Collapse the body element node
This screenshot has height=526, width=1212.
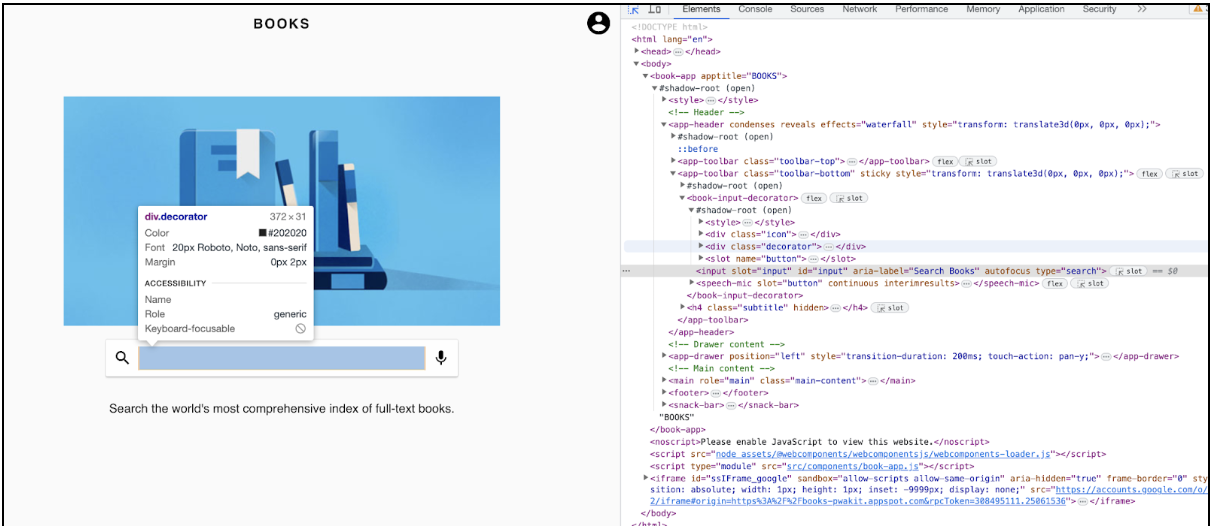pyautogui.click(x=637, y=64)
